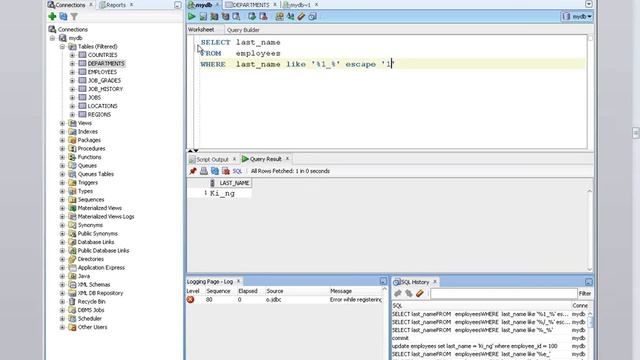Expand the EMPLOYEES table node

72,72
